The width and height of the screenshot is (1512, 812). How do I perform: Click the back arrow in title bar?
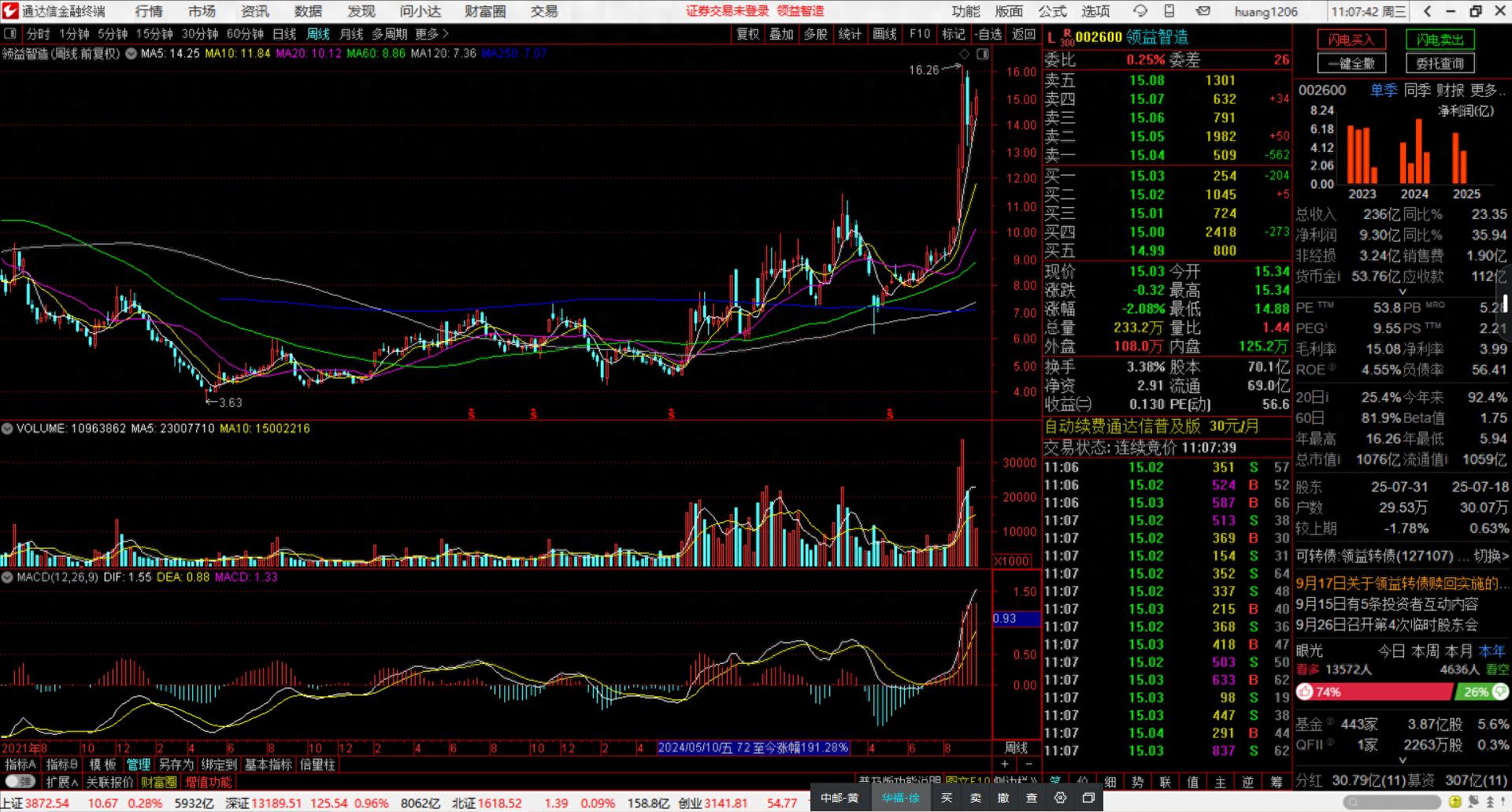(1428, 11)
